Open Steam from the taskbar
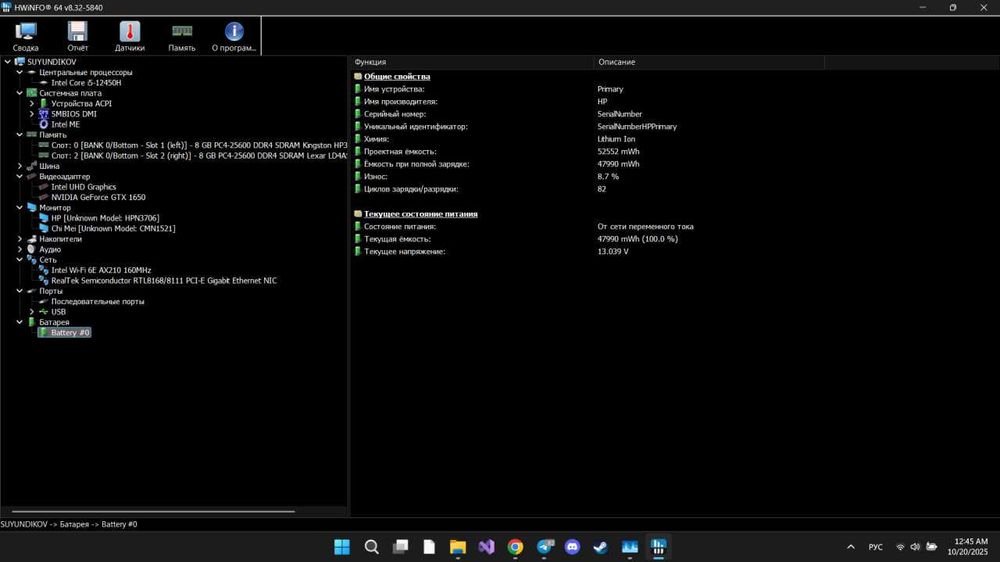 [x=601, y=547]
